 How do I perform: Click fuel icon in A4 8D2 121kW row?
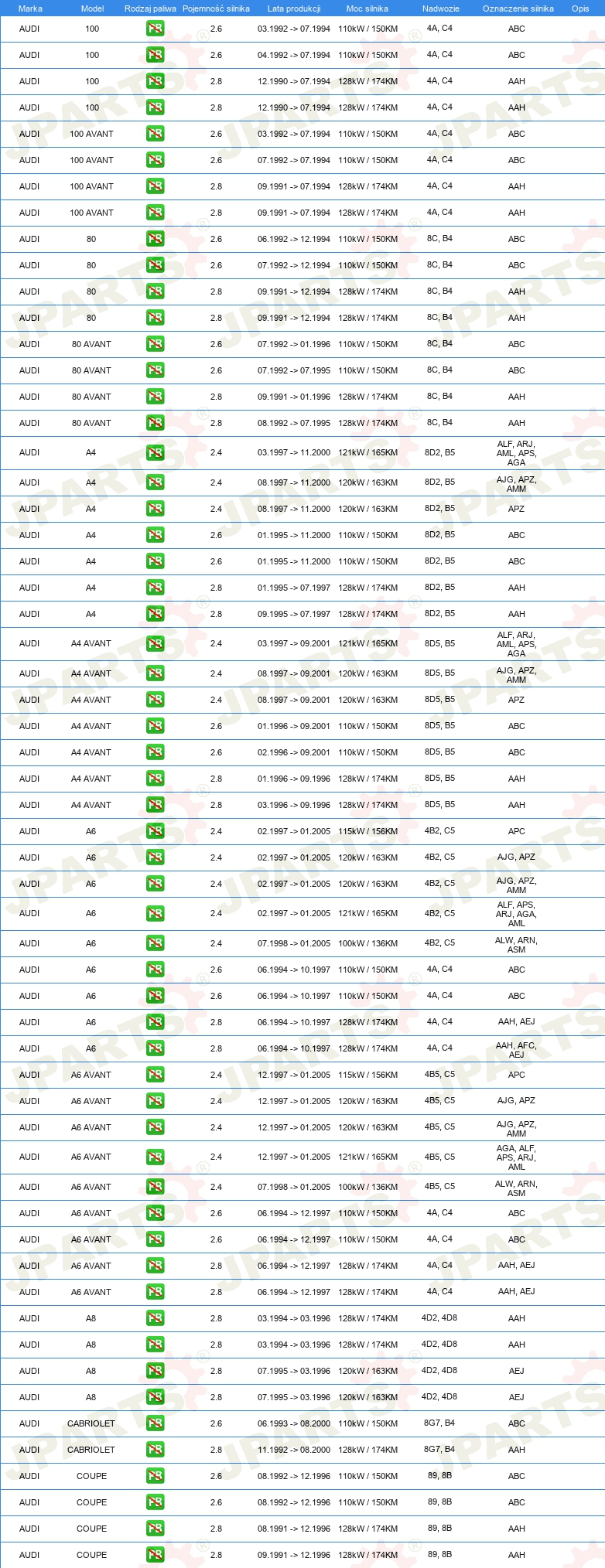pos(155,452)
